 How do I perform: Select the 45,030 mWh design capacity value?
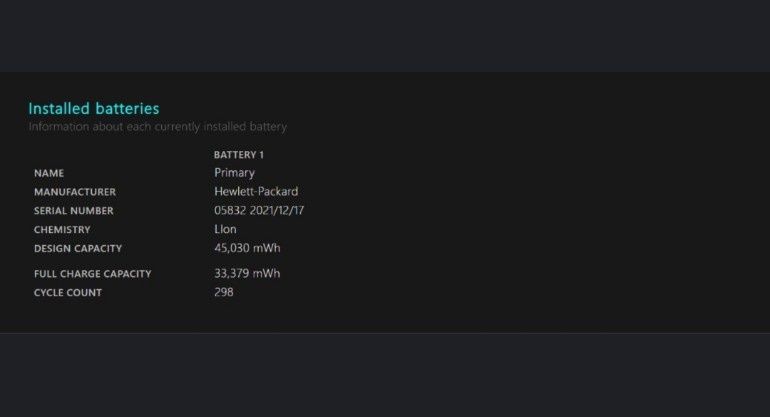coord(247,248)
